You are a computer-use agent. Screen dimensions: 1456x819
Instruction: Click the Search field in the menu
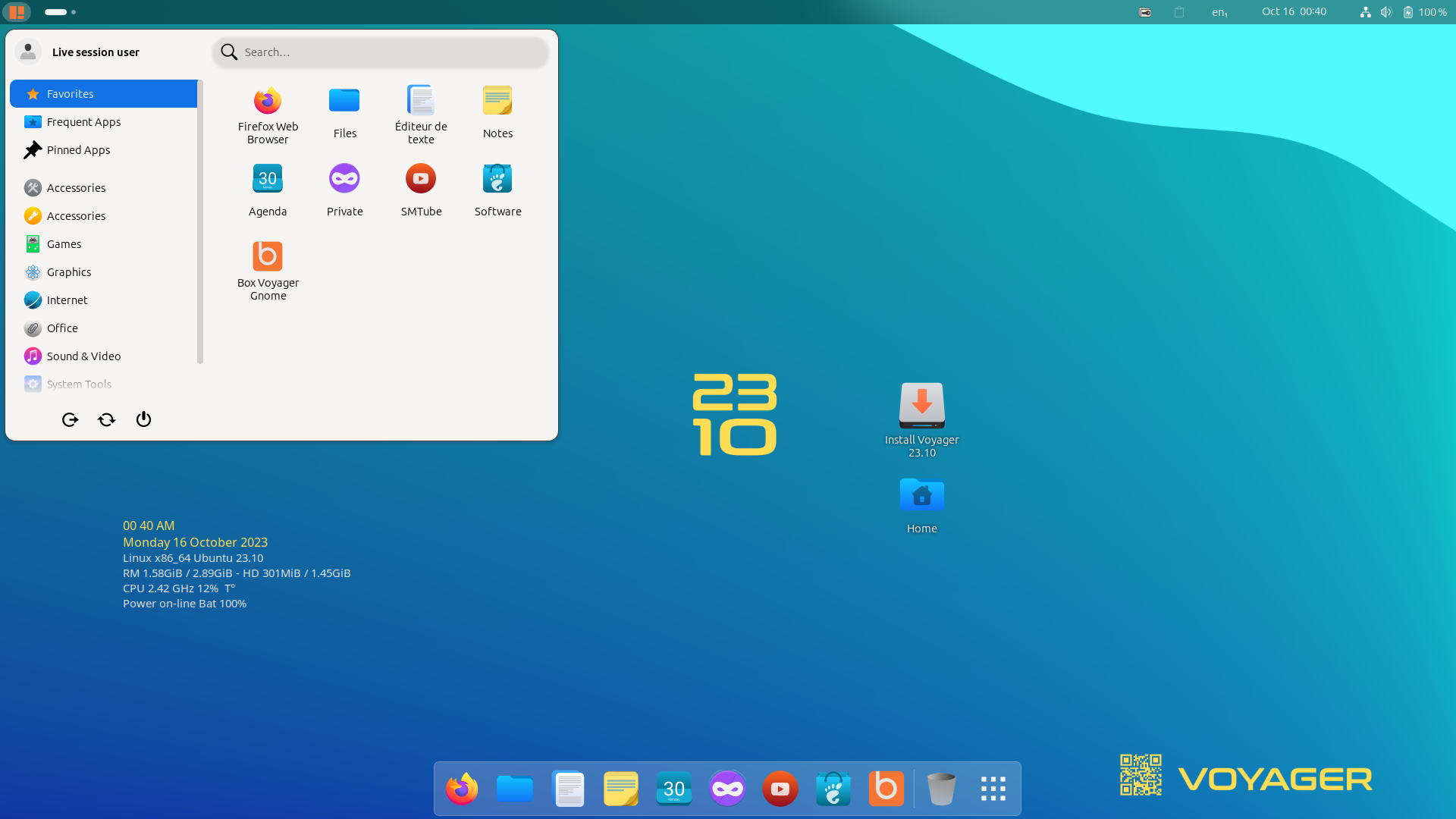point(381,52)
